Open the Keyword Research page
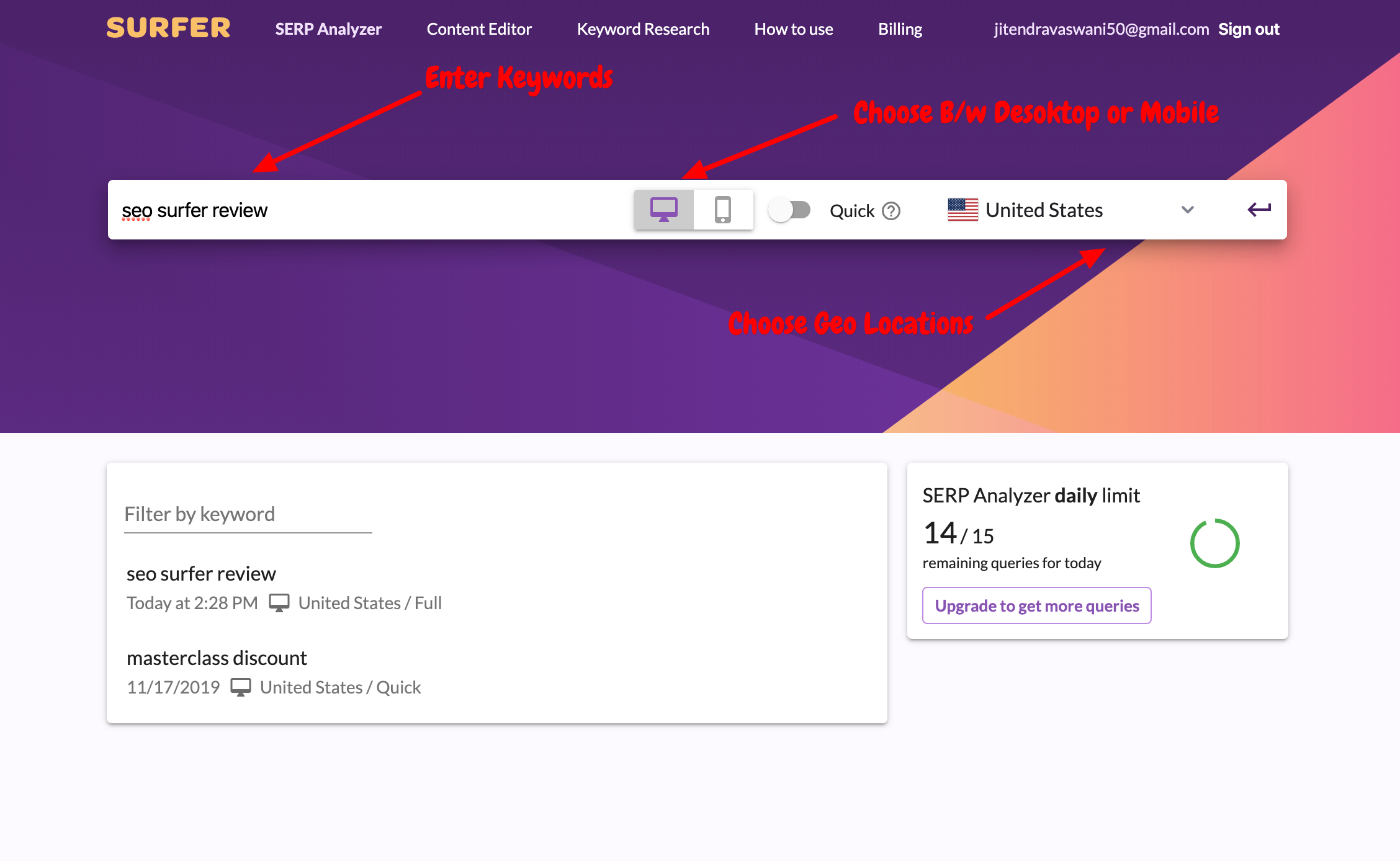Viewport: 1400px width, 861px height. pos(643,29)
